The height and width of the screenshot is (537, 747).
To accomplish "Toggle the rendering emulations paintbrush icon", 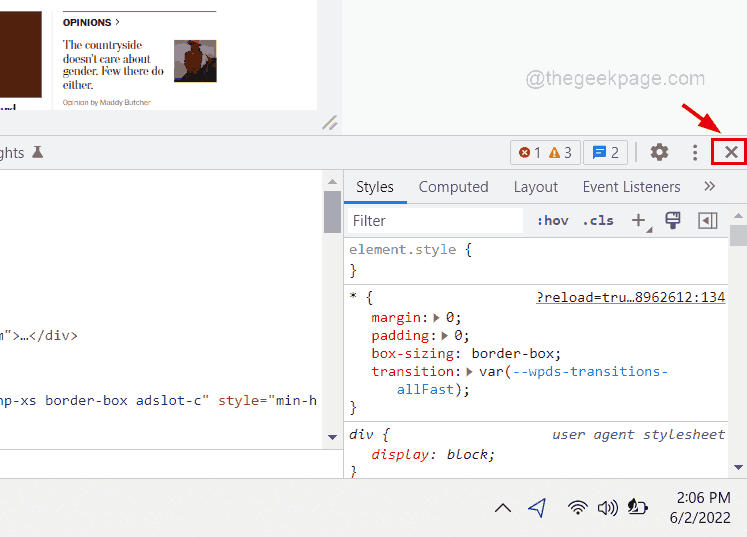I will pyautogui.click(x=673, y=220).
